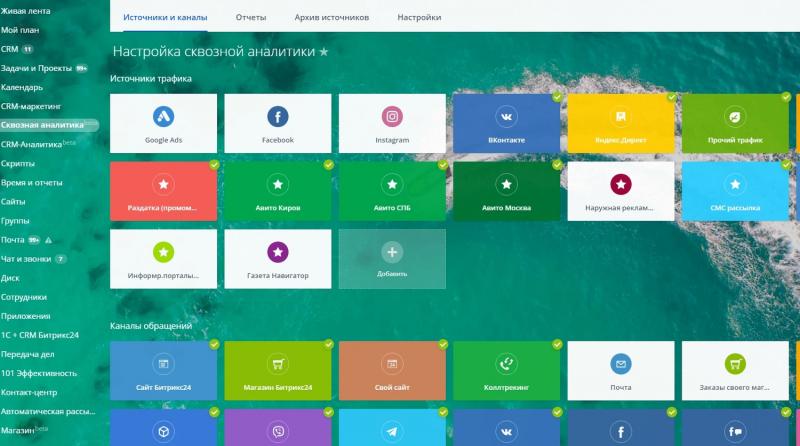Open the Google Ads traffic source tile
The image size is (800, 446).
pos(163,123)
